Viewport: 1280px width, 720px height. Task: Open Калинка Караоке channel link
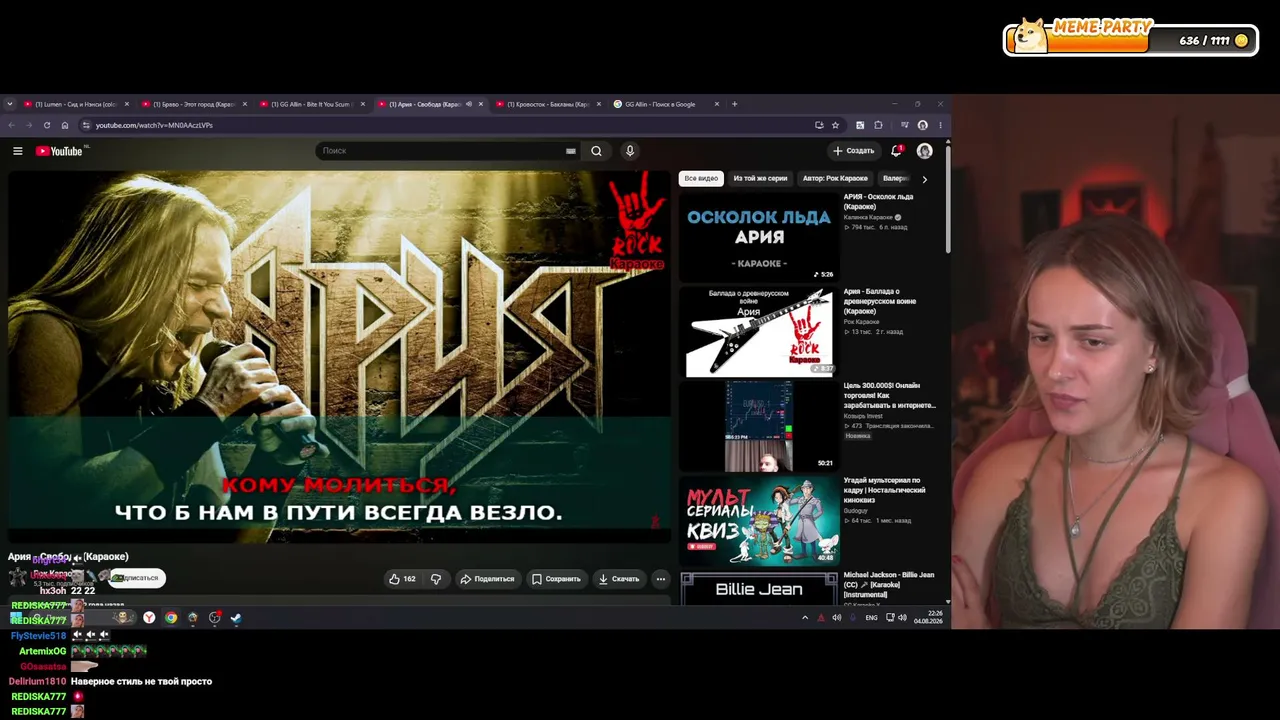869,217
